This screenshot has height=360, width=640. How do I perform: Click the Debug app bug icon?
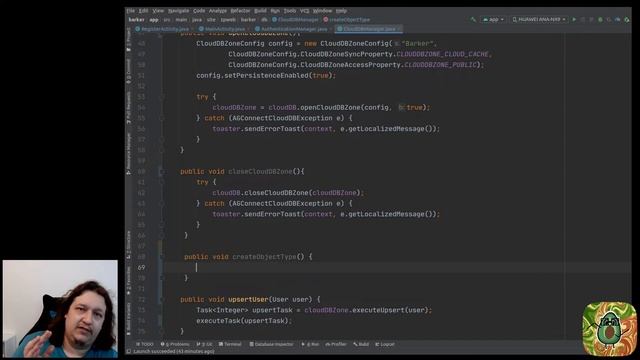tap(600, 20)
